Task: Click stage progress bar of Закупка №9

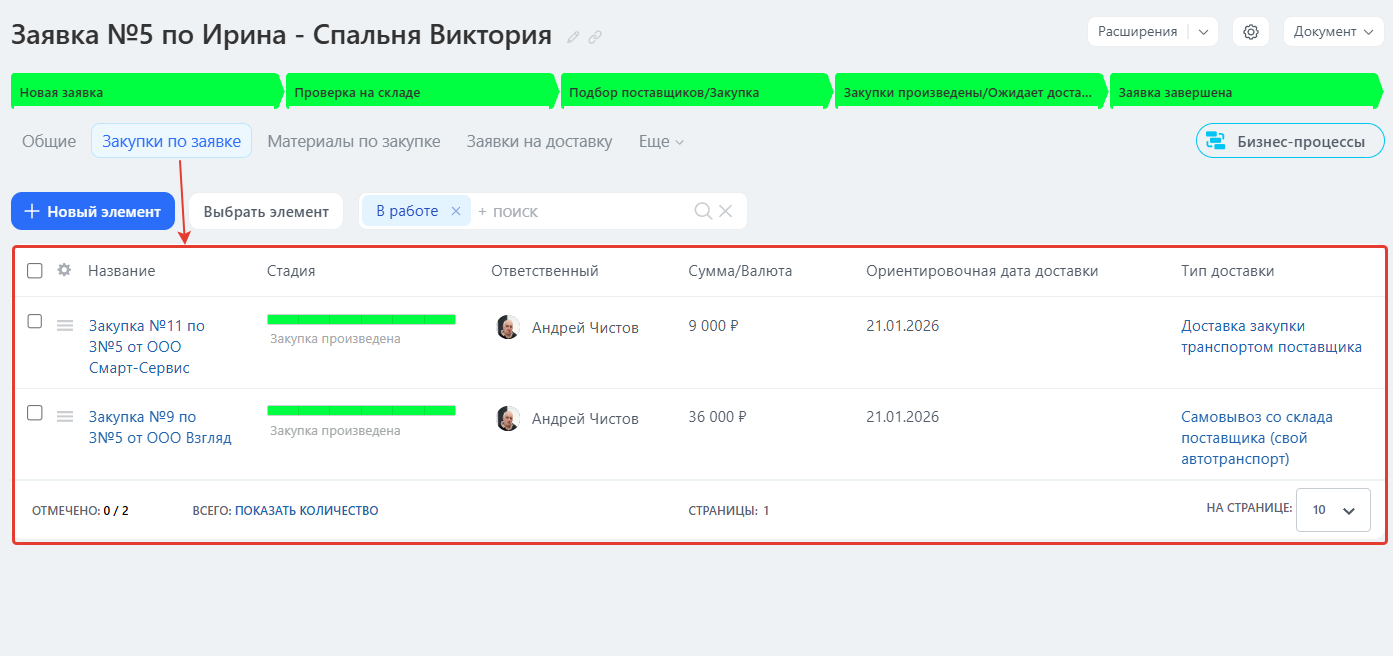Action: (361, 410)
